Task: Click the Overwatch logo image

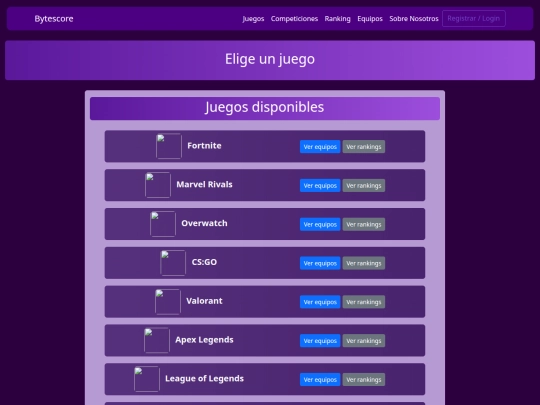Action: coord(163,224)
